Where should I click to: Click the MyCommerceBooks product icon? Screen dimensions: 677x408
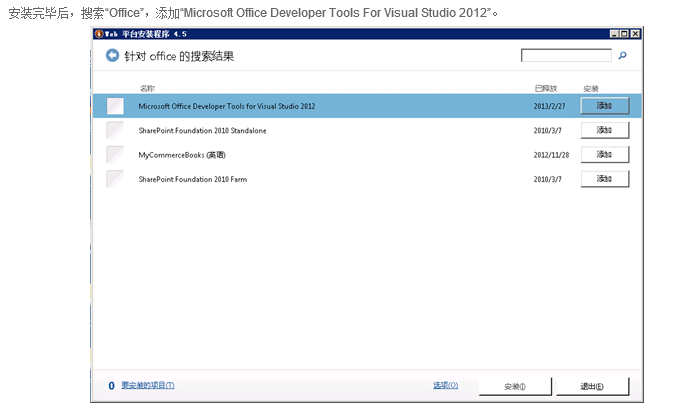[115, 155]
